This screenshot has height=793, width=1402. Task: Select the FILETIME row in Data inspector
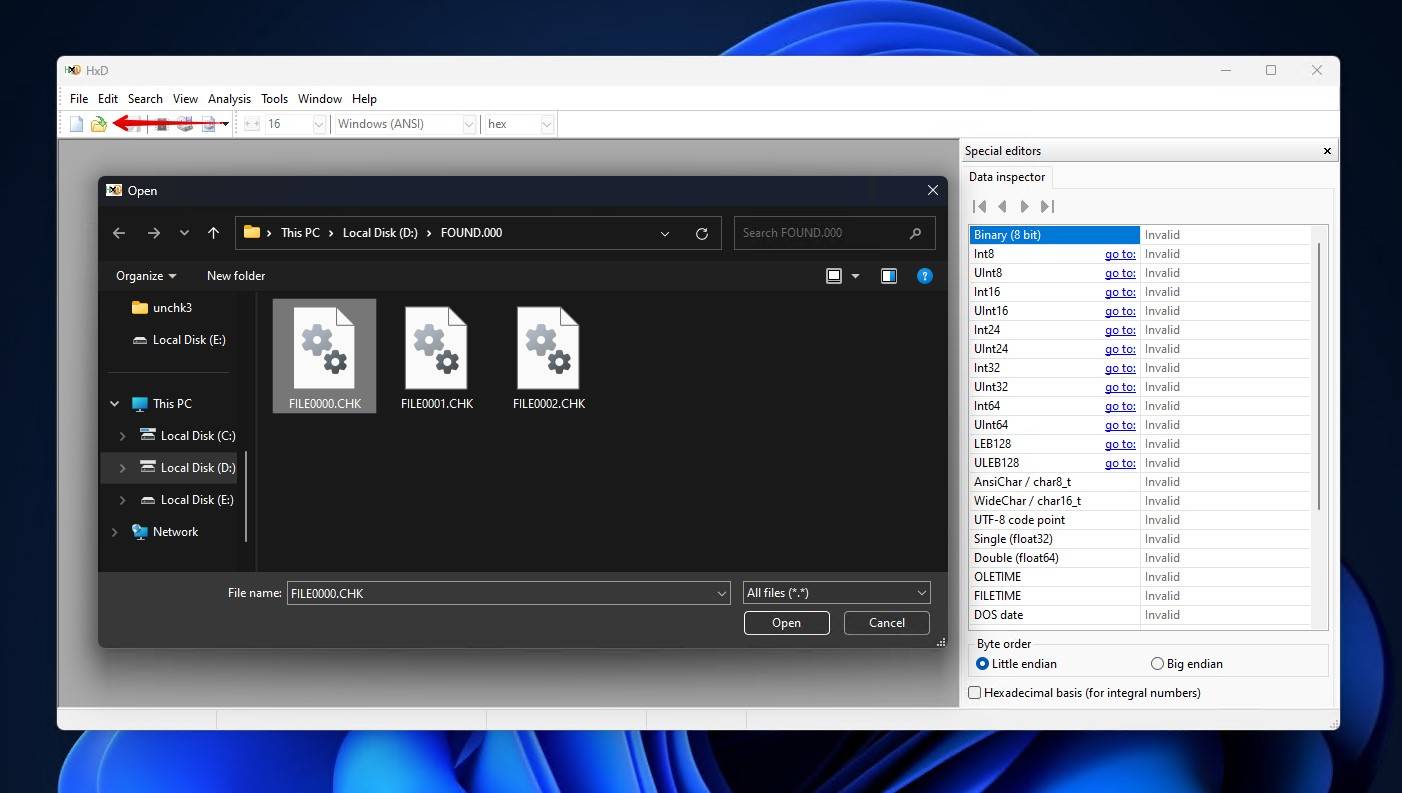[x=1140, y=596]
